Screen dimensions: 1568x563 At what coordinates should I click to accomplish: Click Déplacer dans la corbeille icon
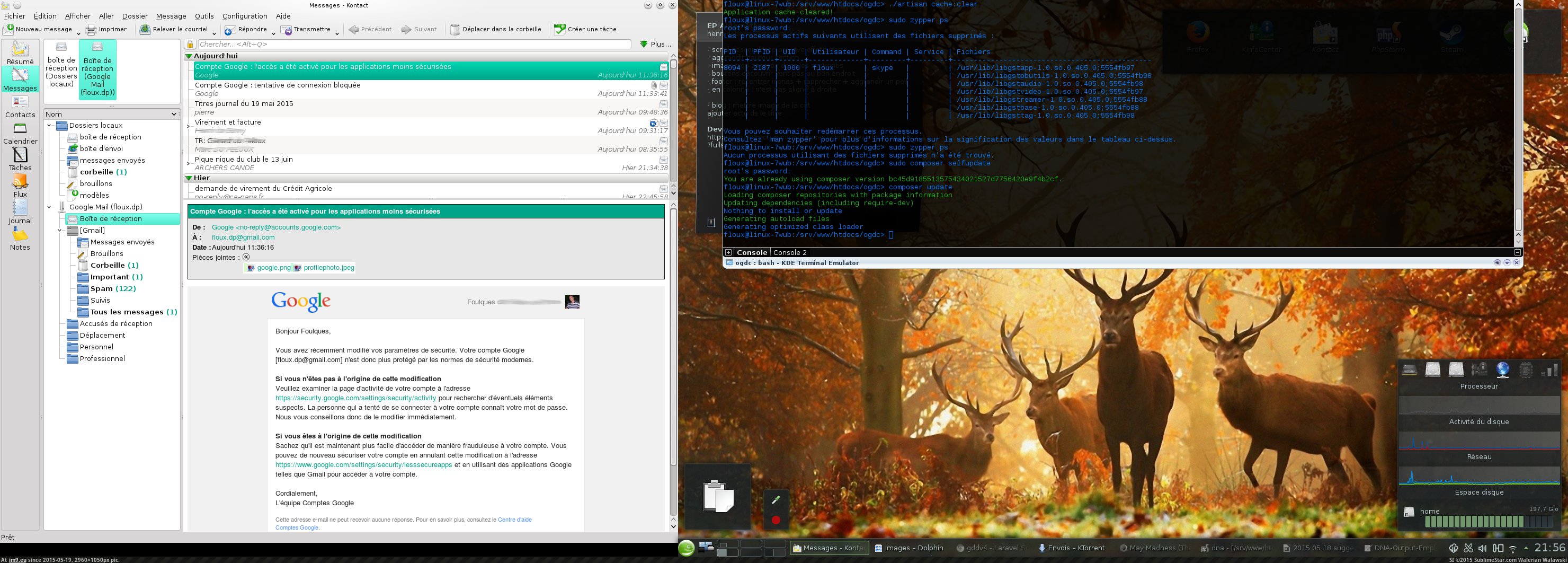coord(455,29)
